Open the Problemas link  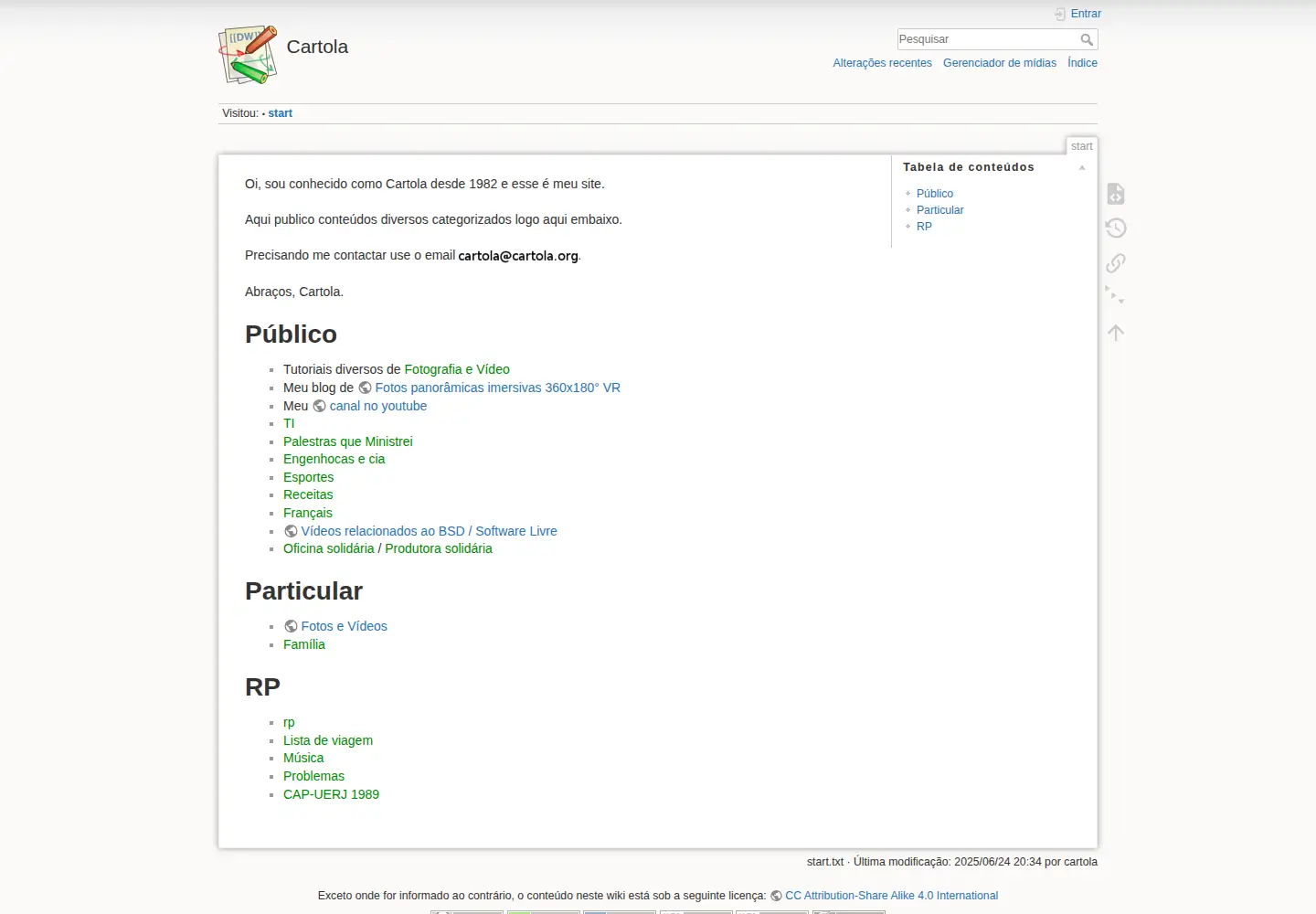click(313, 776)
